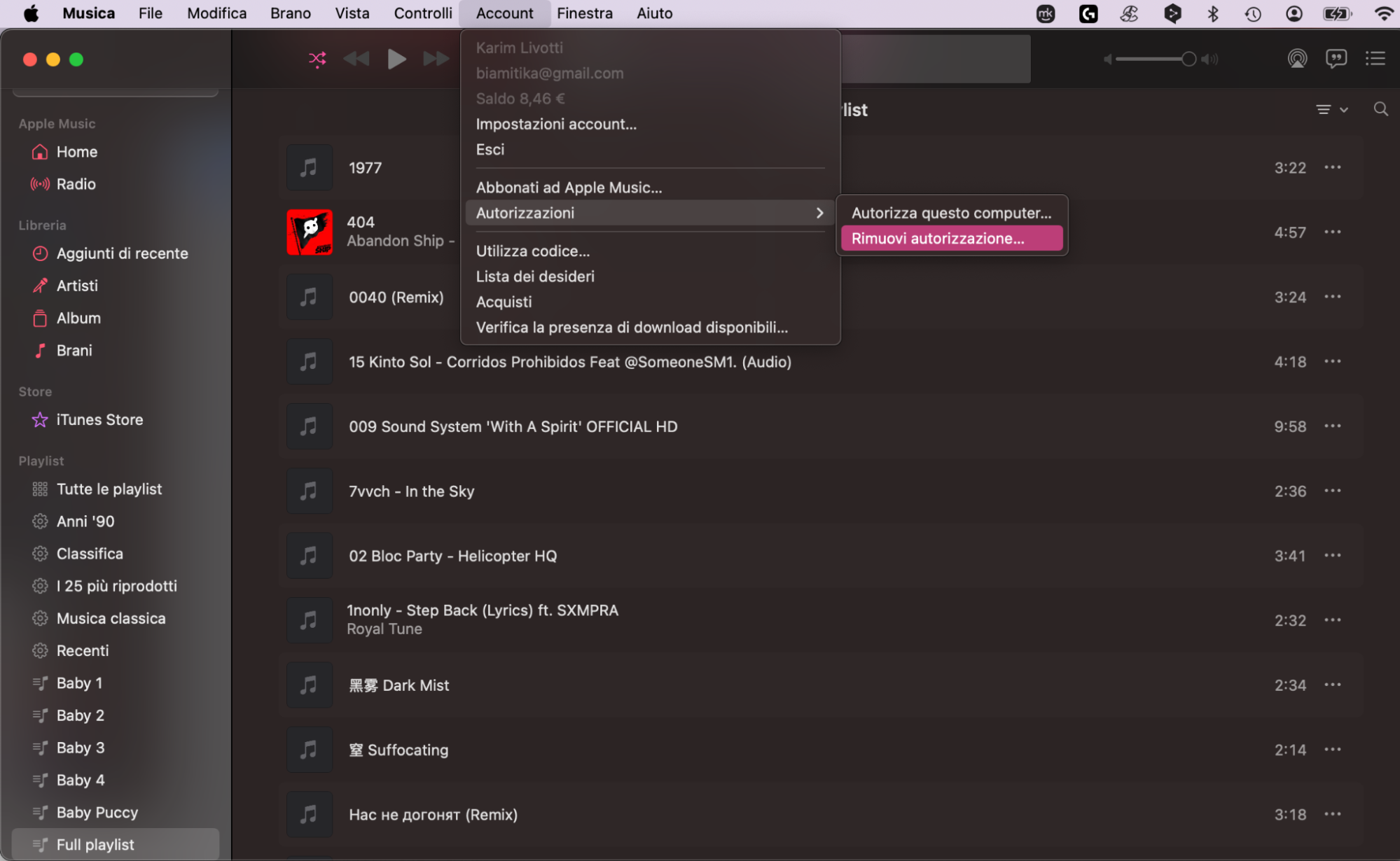The width and height of the screenshot is (1400, 861).
Task: Open more options for 009 Sound System
Action: [x=1332, y=426]
